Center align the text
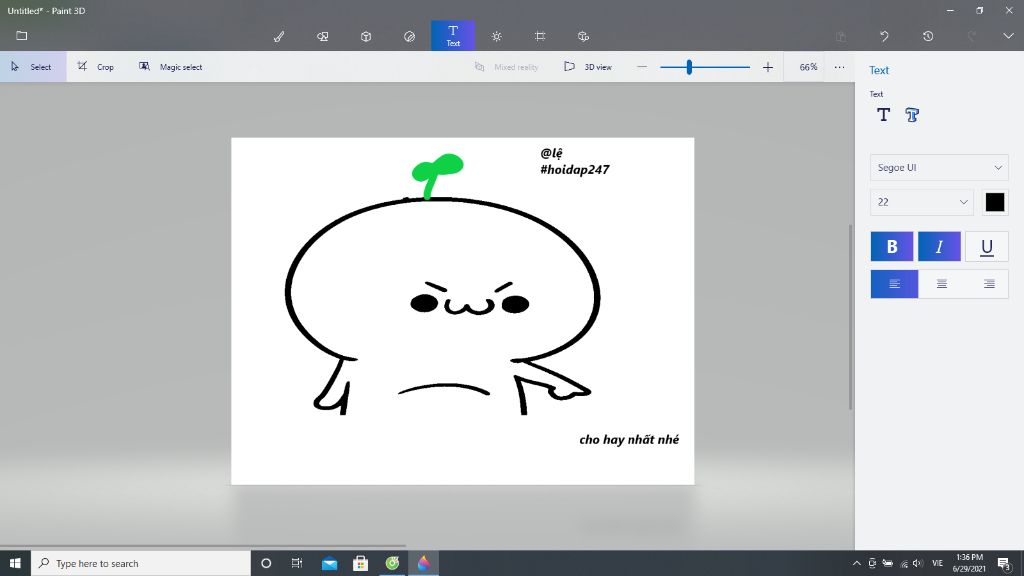Image resolution: width=1024 pixels, height=576 pixels. click(x=942, y=283)
